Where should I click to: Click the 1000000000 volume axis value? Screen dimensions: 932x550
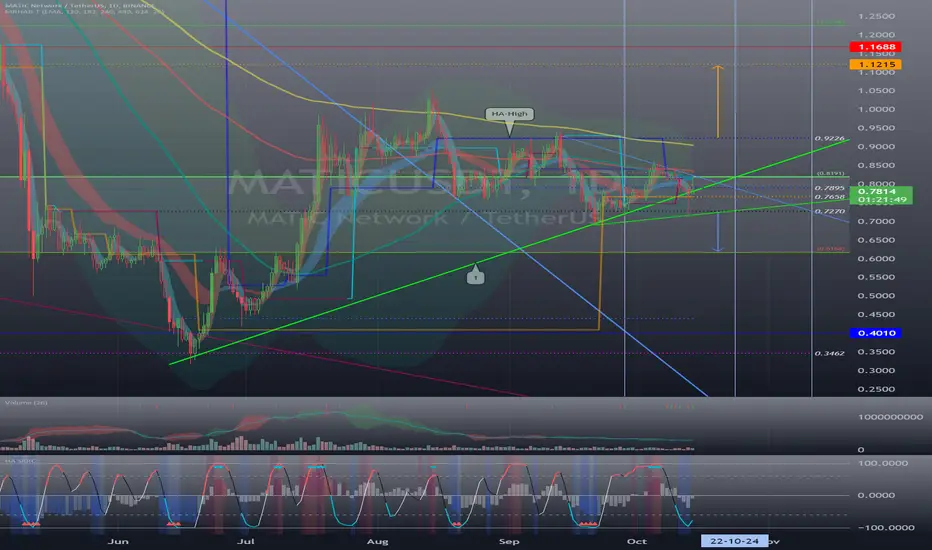(x=890, y=417)
